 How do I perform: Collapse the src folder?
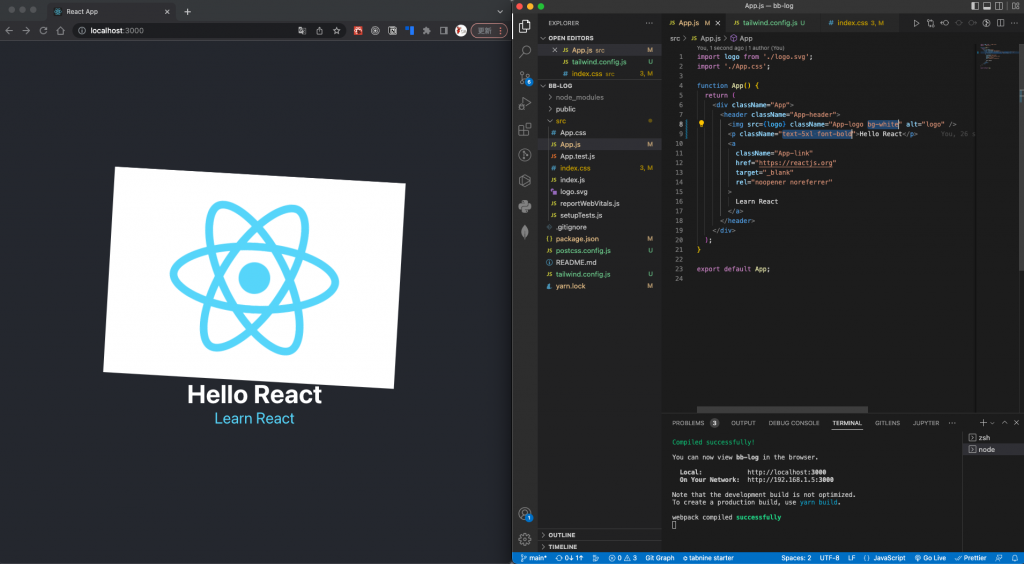click(x=560, y=120)
